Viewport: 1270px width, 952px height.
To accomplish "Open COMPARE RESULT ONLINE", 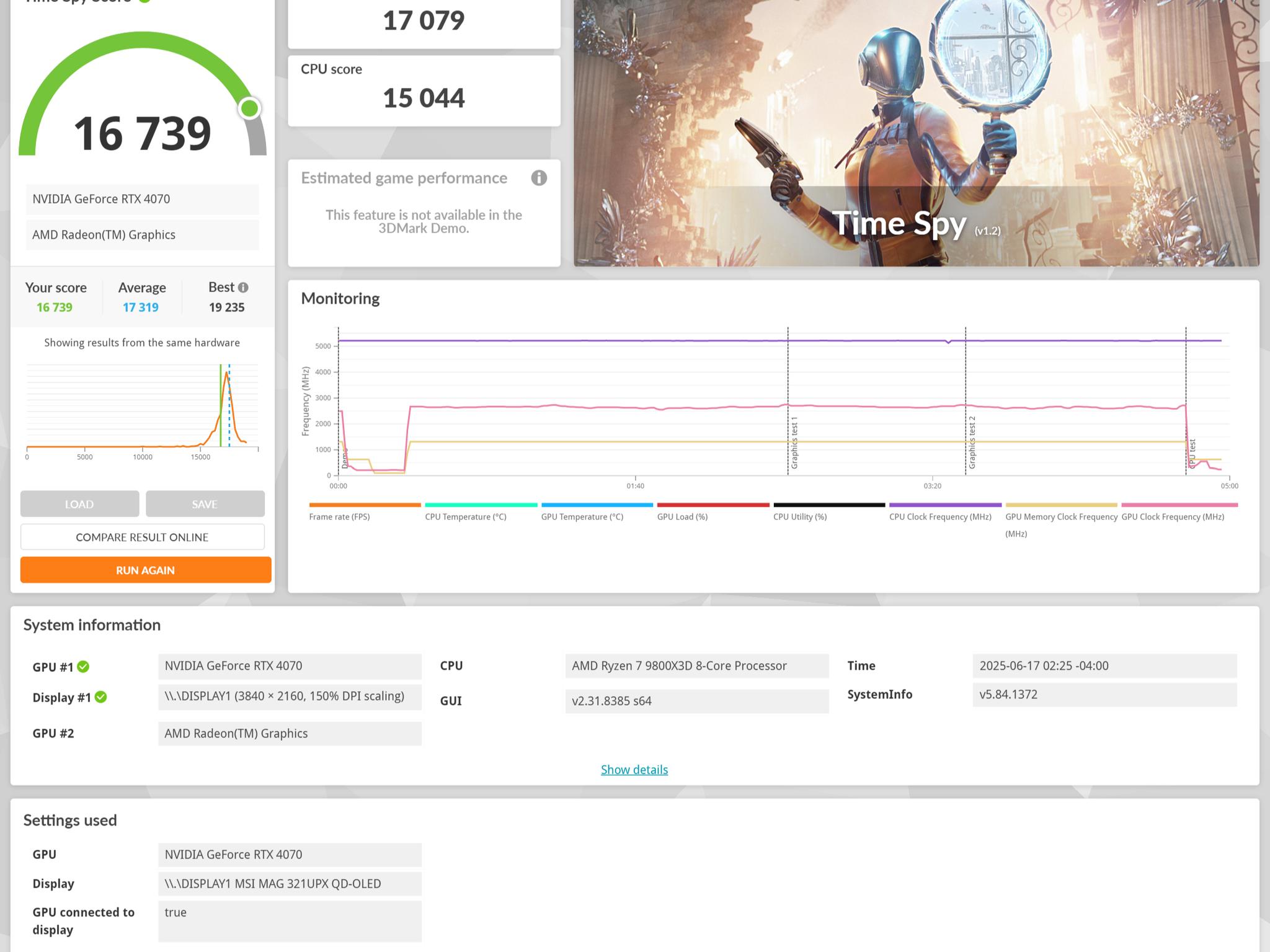I will tap(142, 537).
